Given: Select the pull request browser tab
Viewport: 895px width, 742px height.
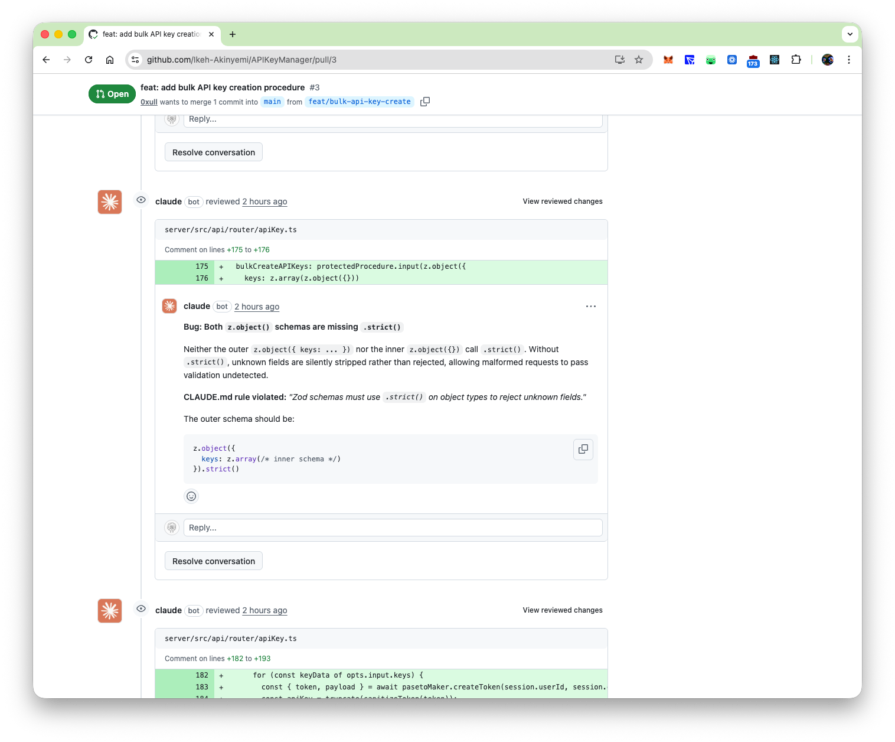Looking at the screenshot, I should tap(150, 34).
